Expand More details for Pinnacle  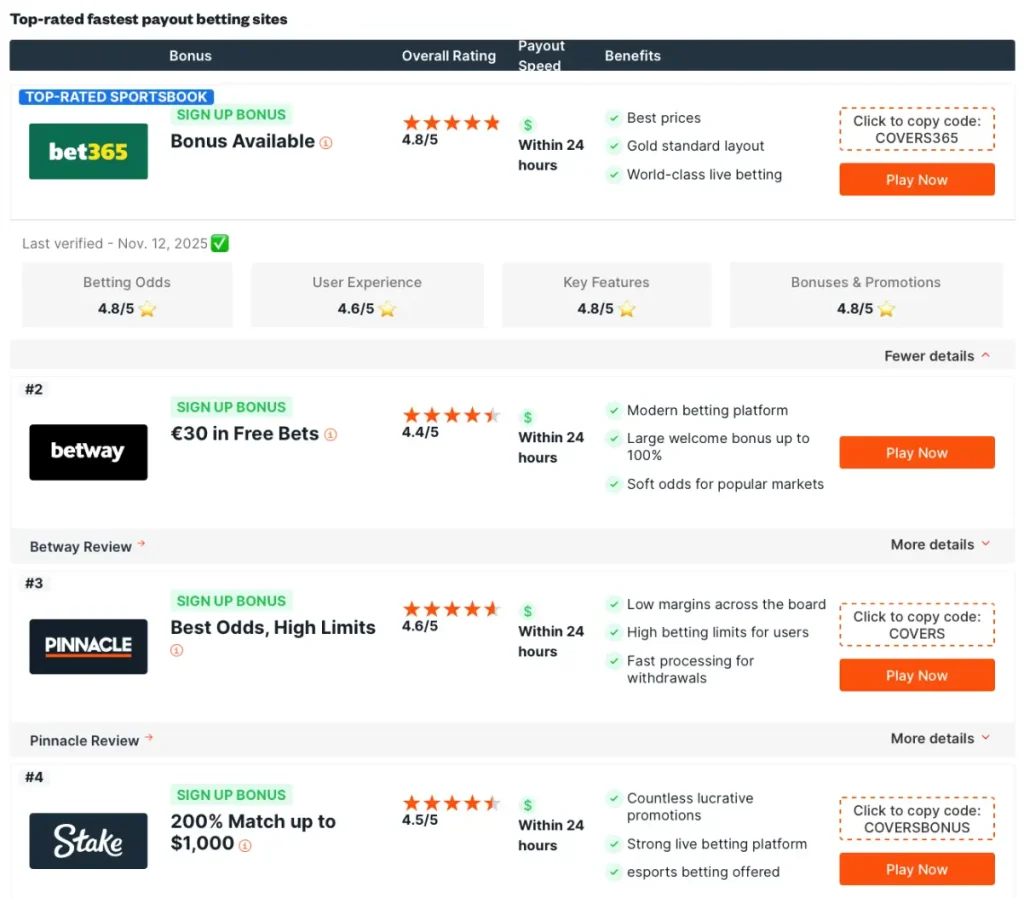point(940,739)
